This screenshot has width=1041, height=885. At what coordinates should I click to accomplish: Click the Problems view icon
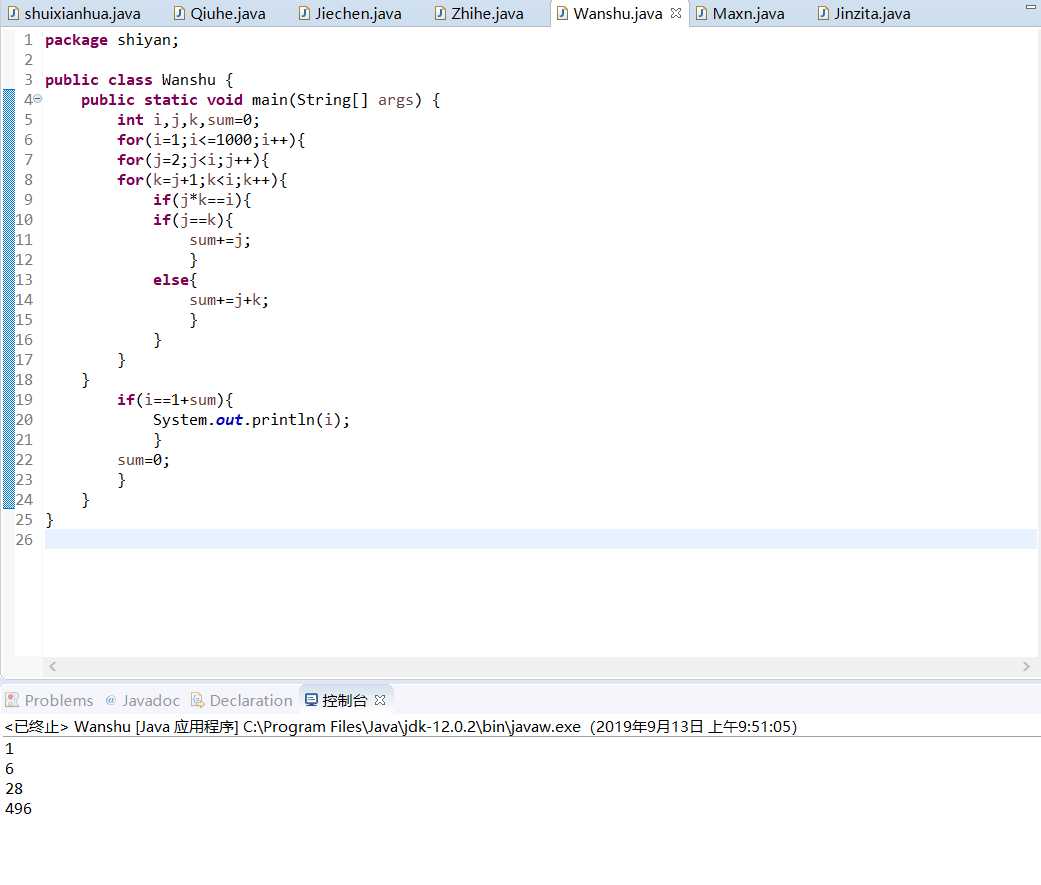[x=12, y=700]
